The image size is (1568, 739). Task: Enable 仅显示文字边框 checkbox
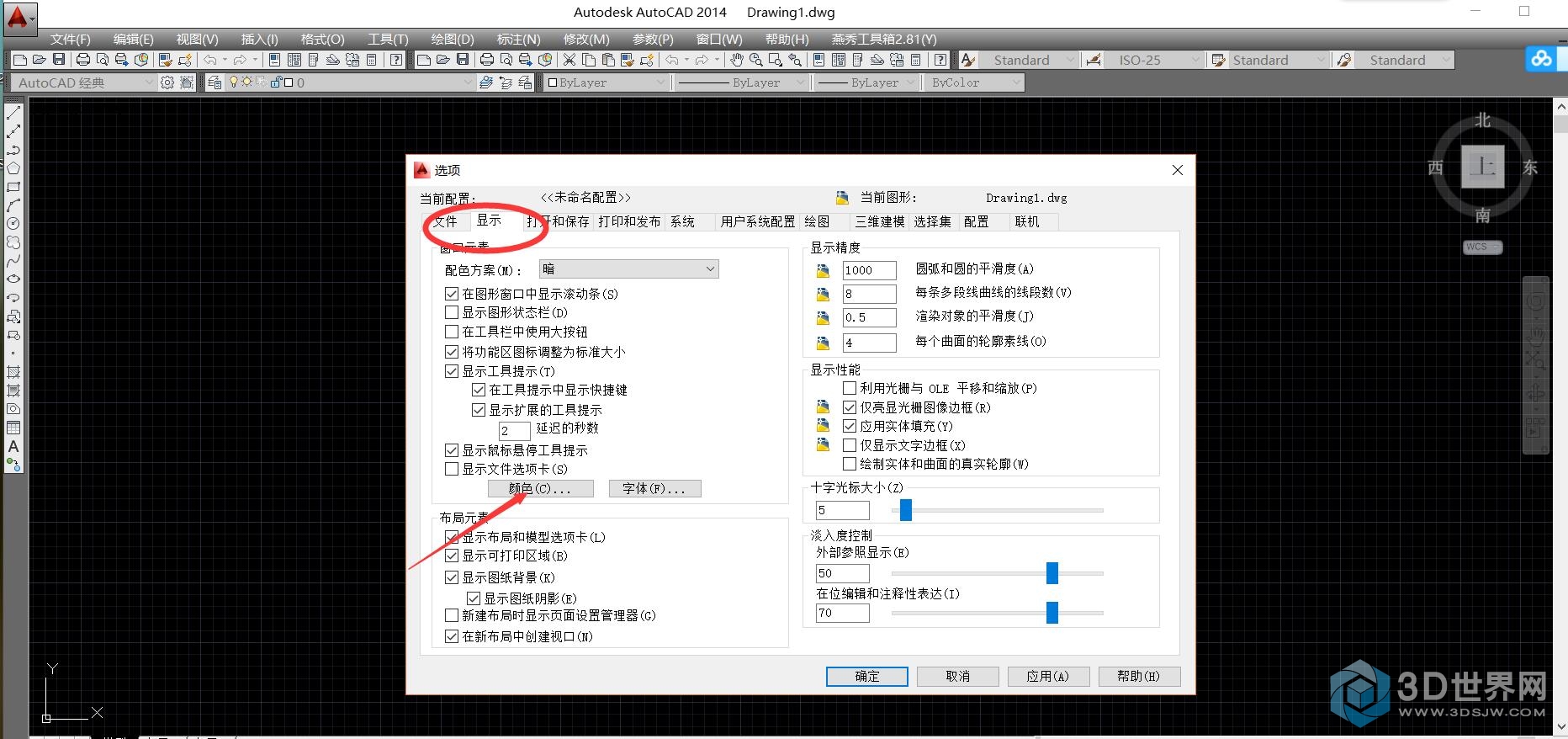pos(850,445)
